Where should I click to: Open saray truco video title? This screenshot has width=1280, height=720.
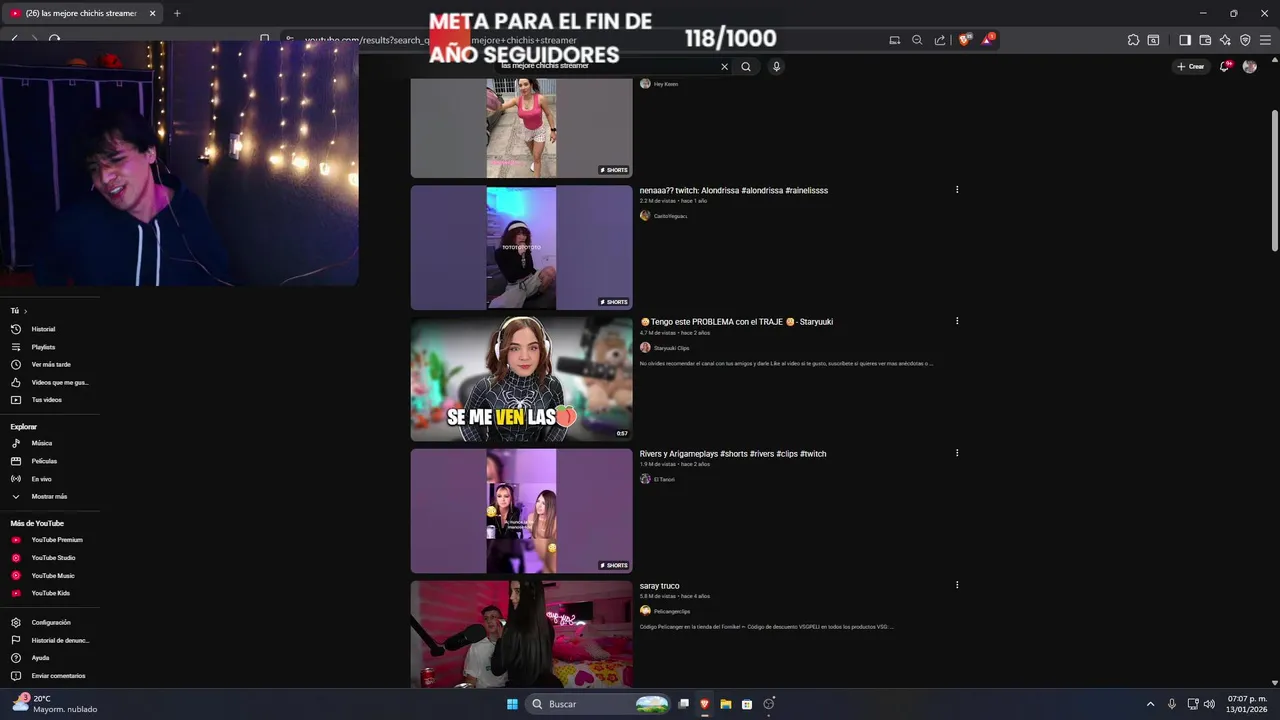click(660, 586)
